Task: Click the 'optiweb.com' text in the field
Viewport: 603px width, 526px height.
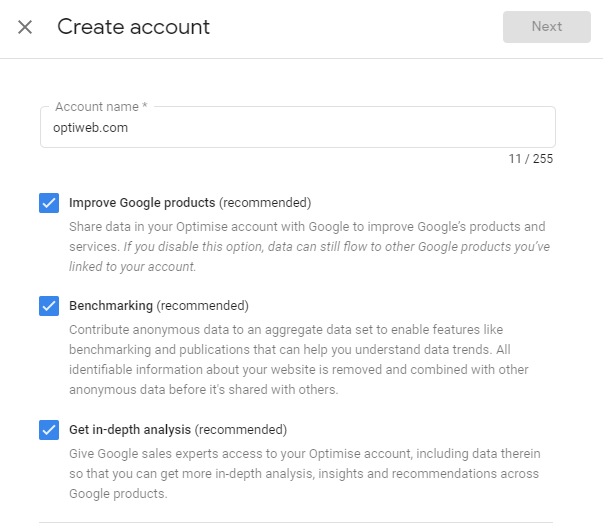Action: 90,128
